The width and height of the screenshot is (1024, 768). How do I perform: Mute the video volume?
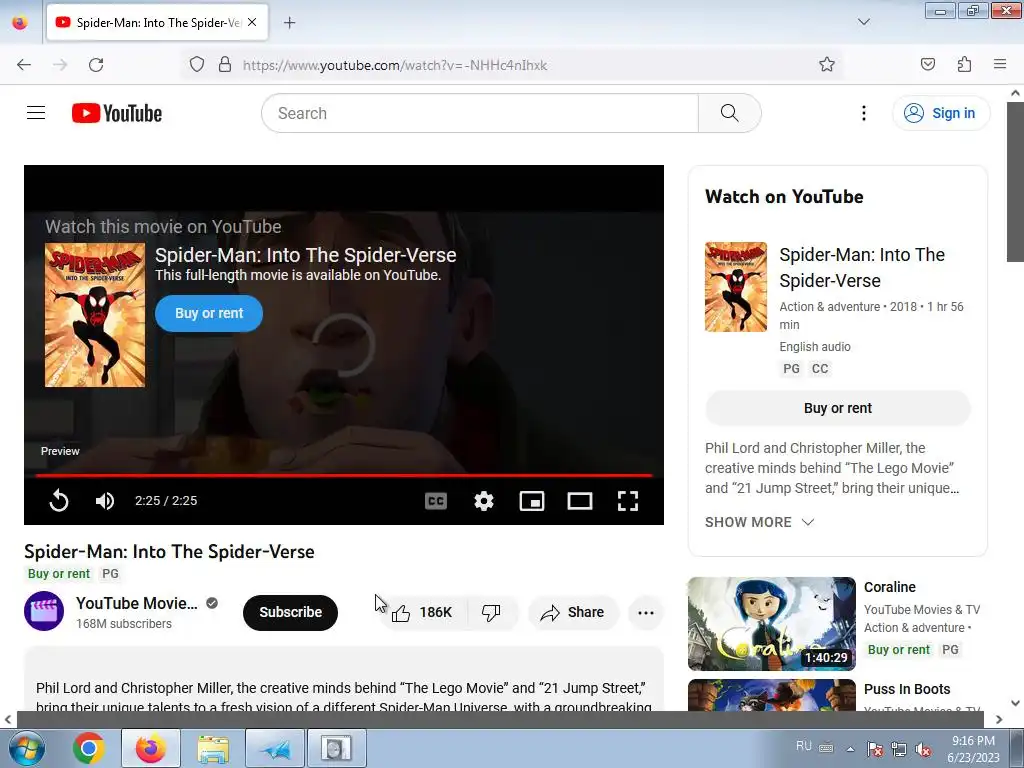105,501
